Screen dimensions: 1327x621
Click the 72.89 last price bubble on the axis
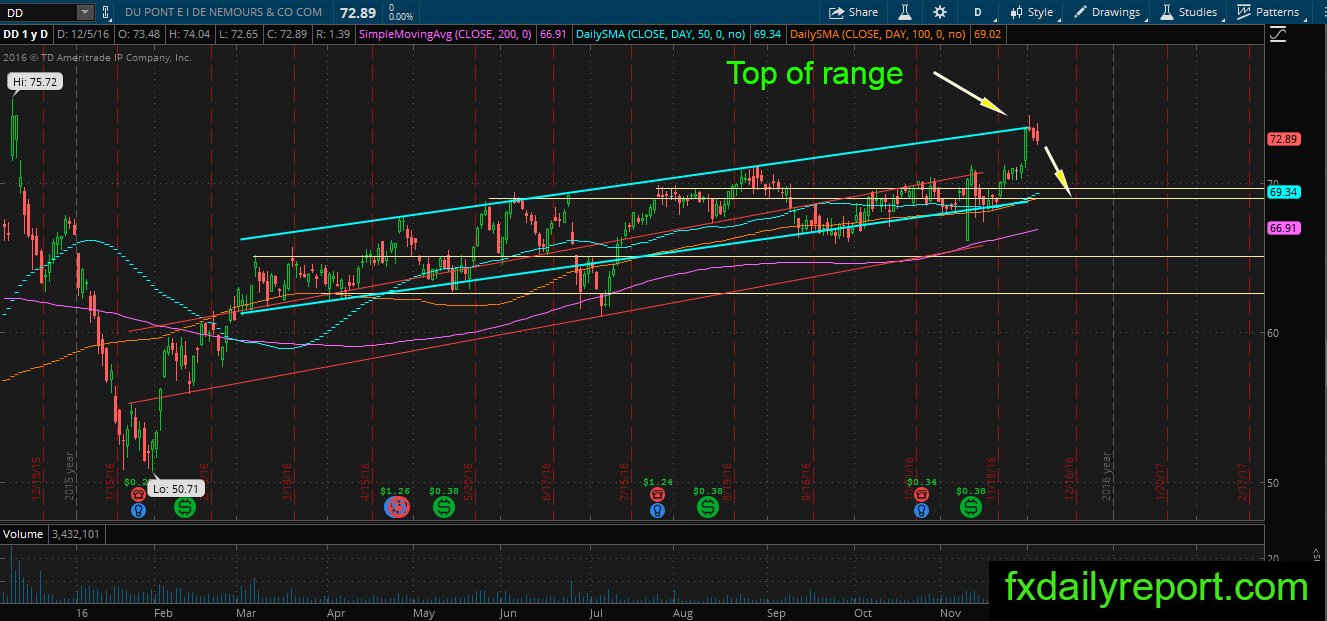(x=1283, y=139)
